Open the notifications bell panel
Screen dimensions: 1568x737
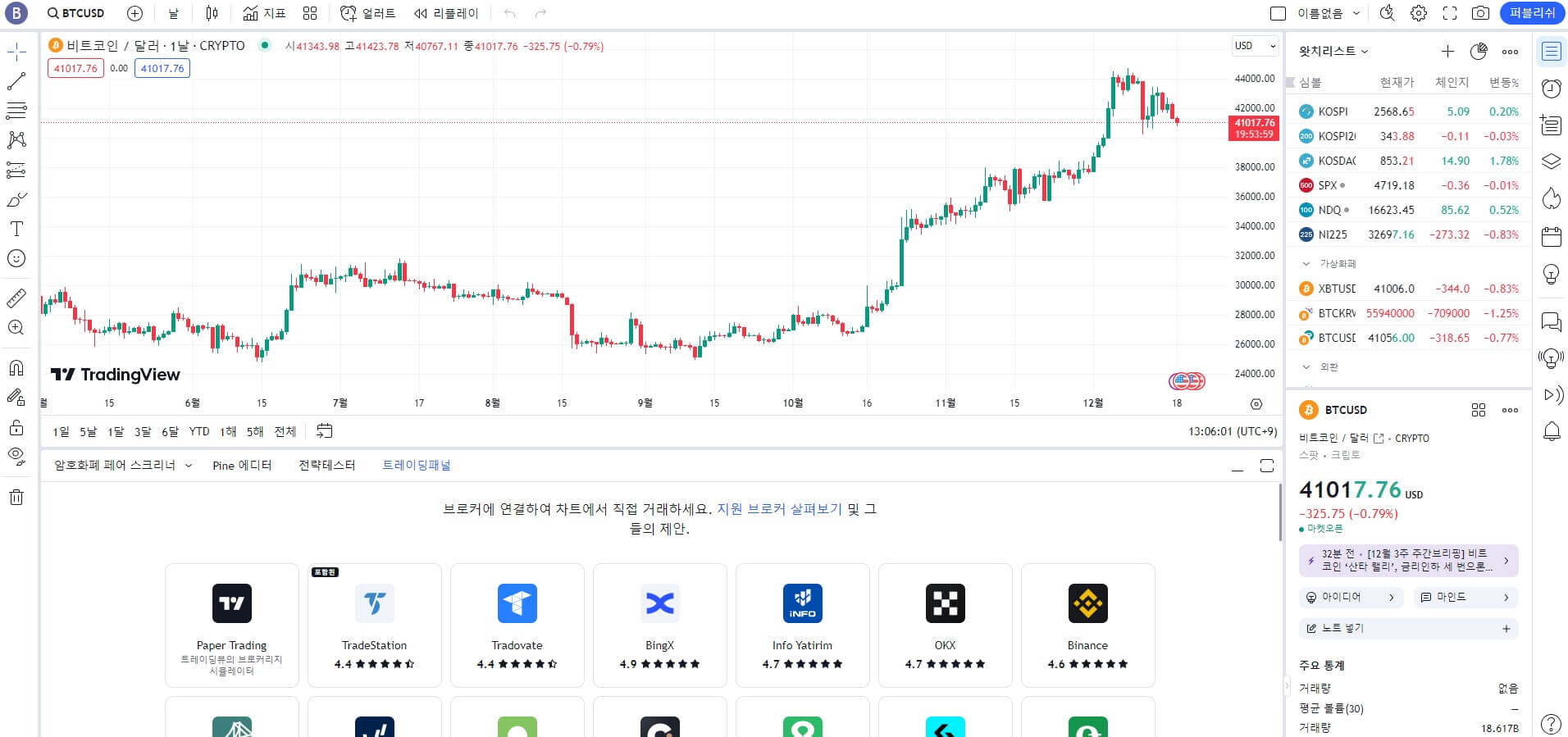(1551, 431)
